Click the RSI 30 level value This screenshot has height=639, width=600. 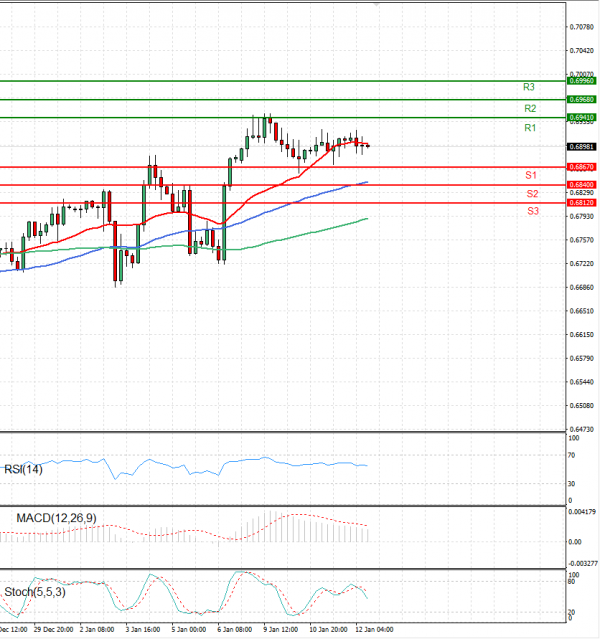571,484
